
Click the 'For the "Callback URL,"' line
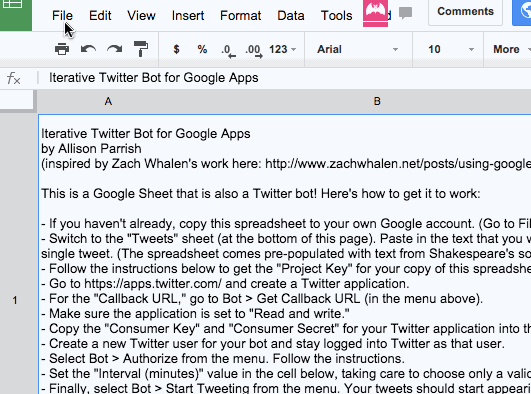[262, 299]
